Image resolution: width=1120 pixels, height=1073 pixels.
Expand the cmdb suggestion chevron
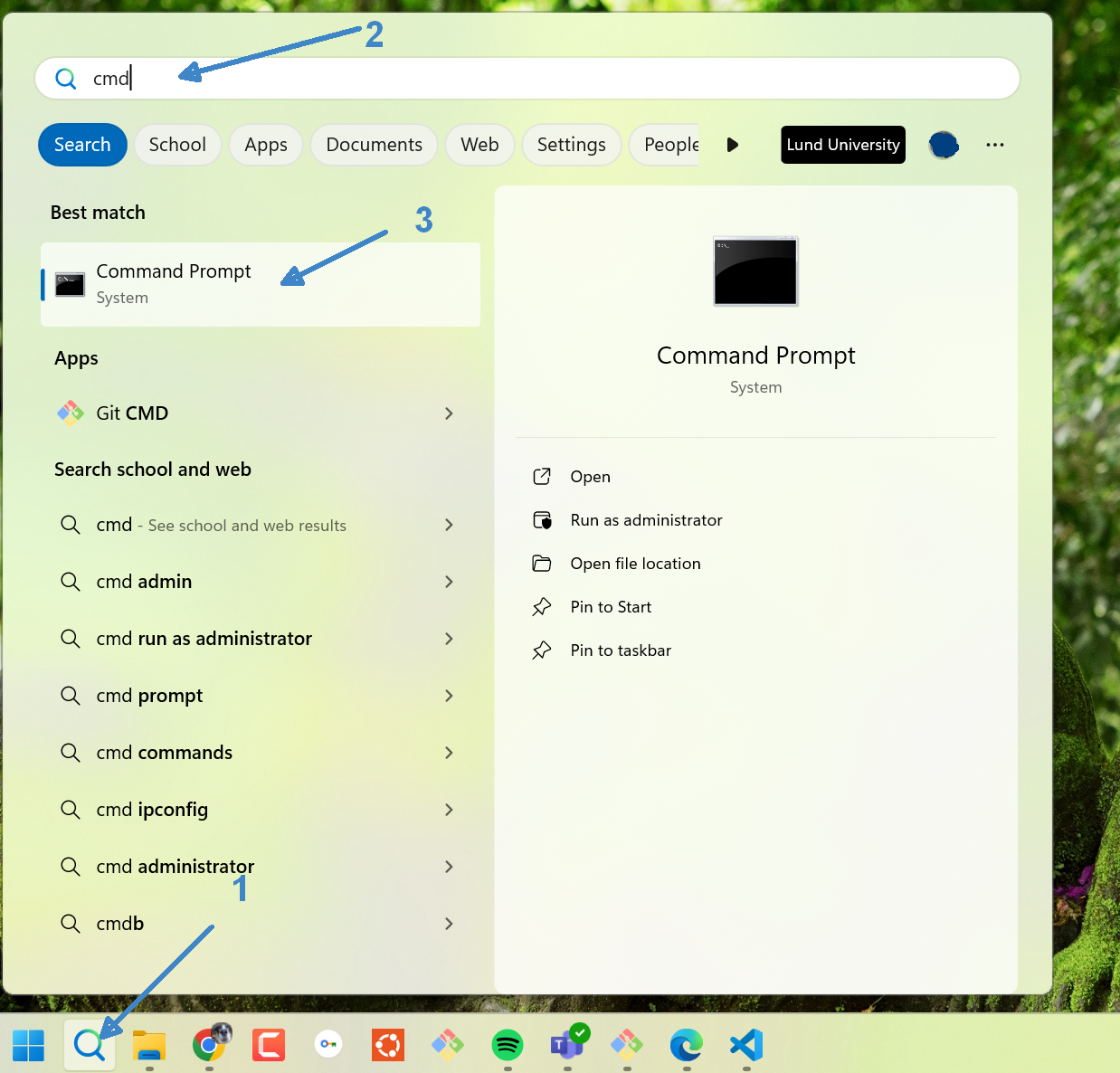(449, 924)
